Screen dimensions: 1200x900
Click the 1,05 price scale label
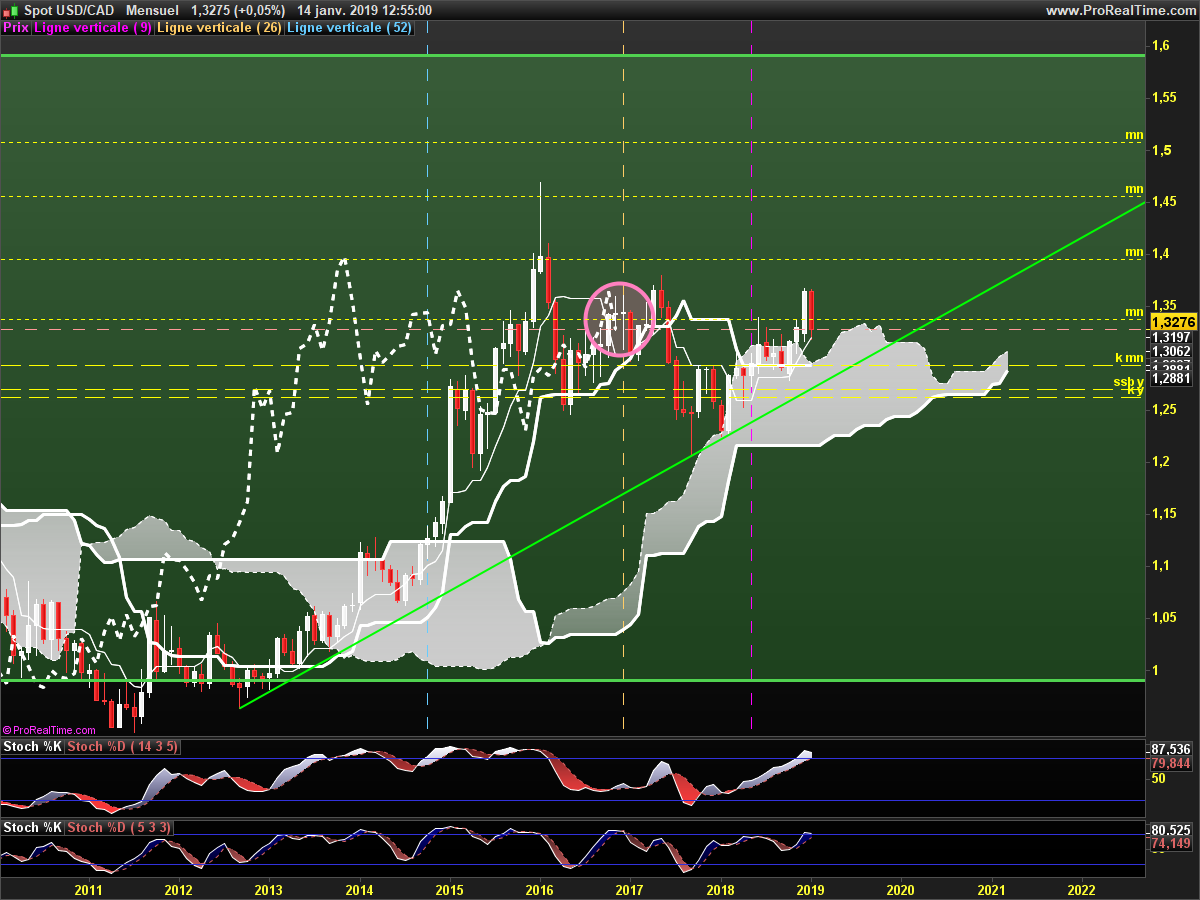tap(1164, 618)
